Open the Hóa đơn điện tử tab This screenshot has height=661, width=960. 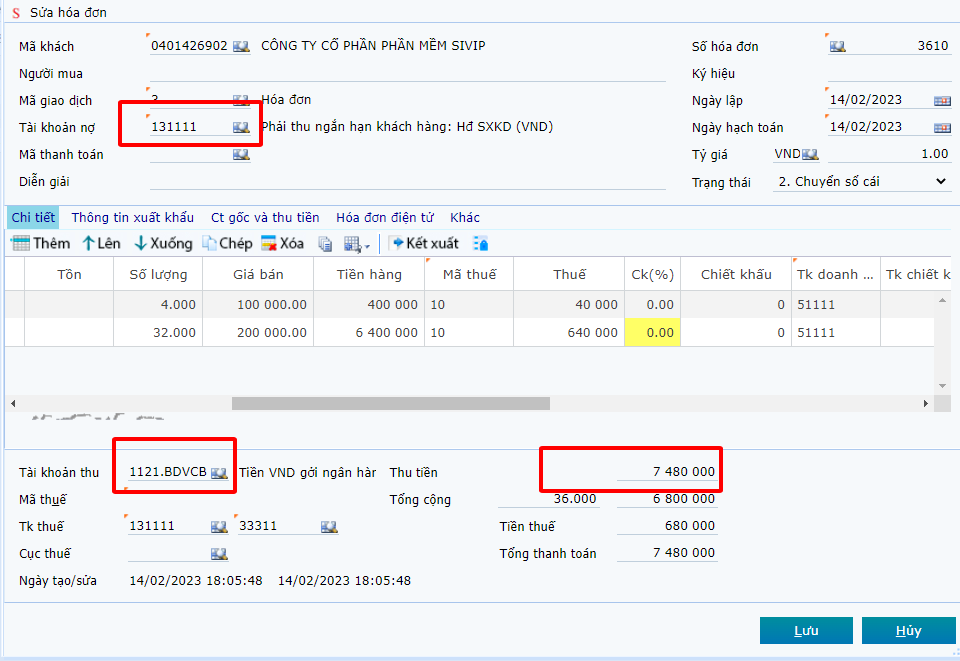click(x=385, y=217)
